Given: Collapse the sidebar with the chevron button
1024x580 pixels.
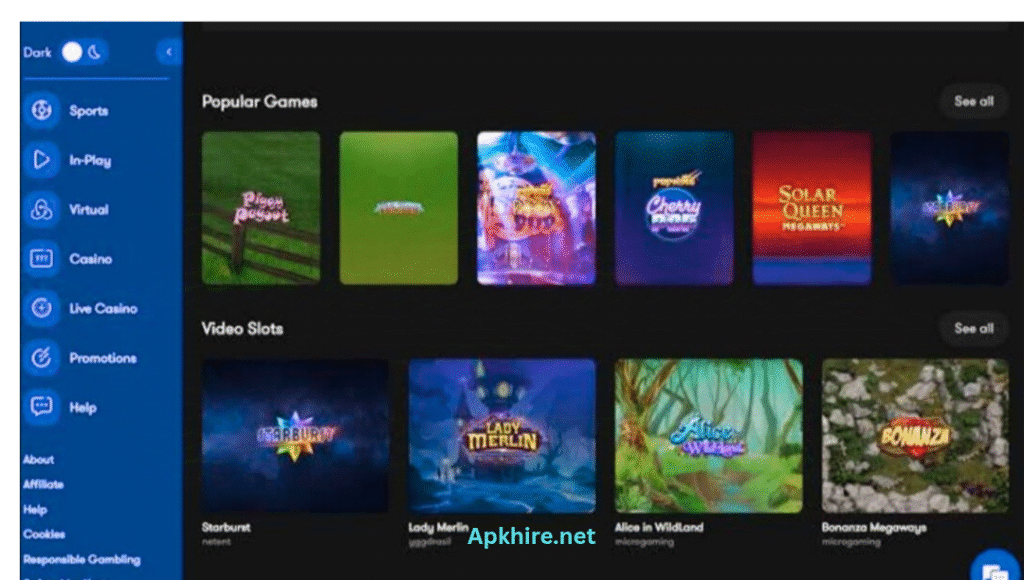Looking at the screenshot, I should click(x=169, y=52).
